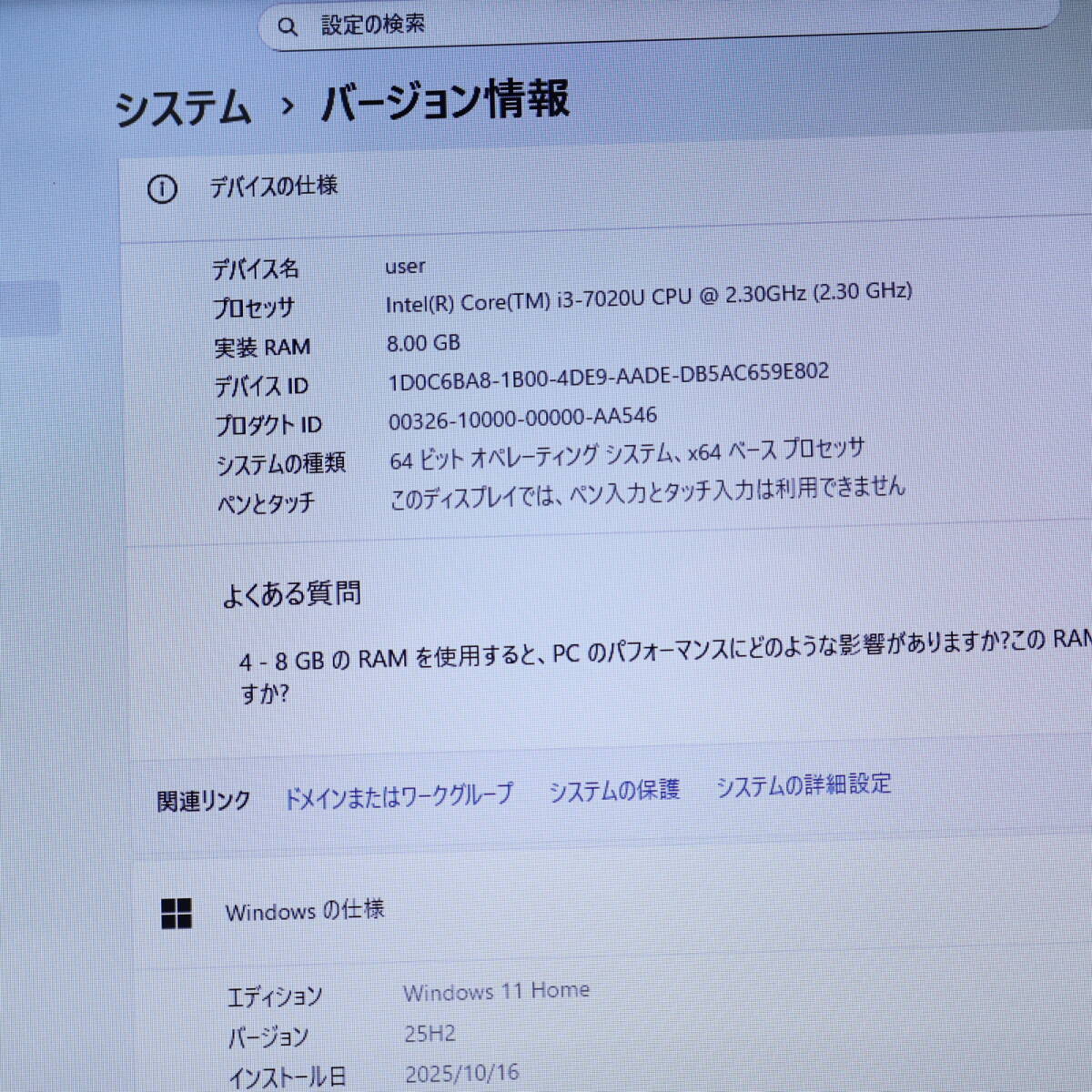1092x1092 pixels.
Task: Select the システムの種類 label
Action: pyautogui.click(x=280, y=464)
